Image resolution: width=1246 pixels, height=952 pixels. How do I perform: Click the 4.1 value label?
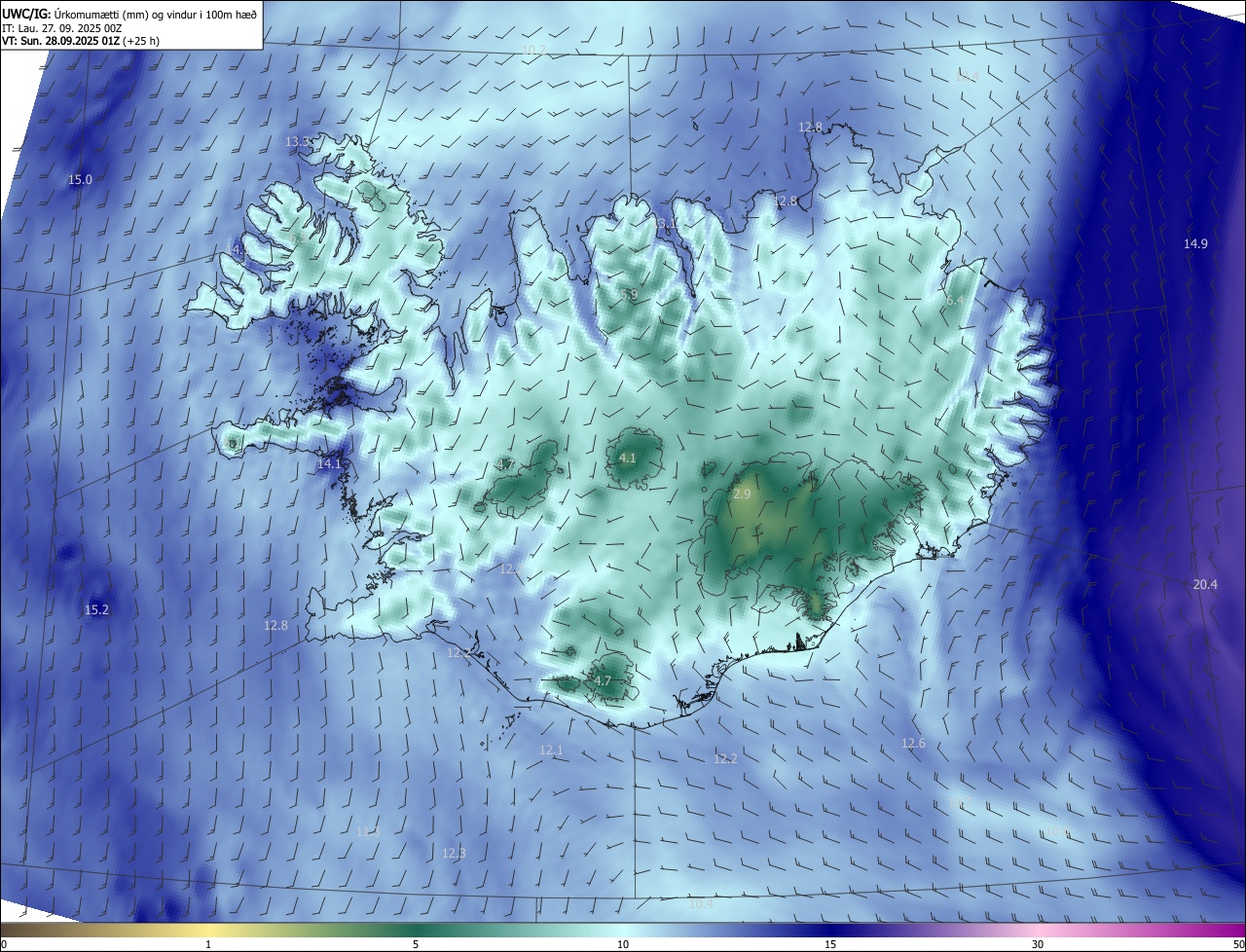tap(628, 458)
